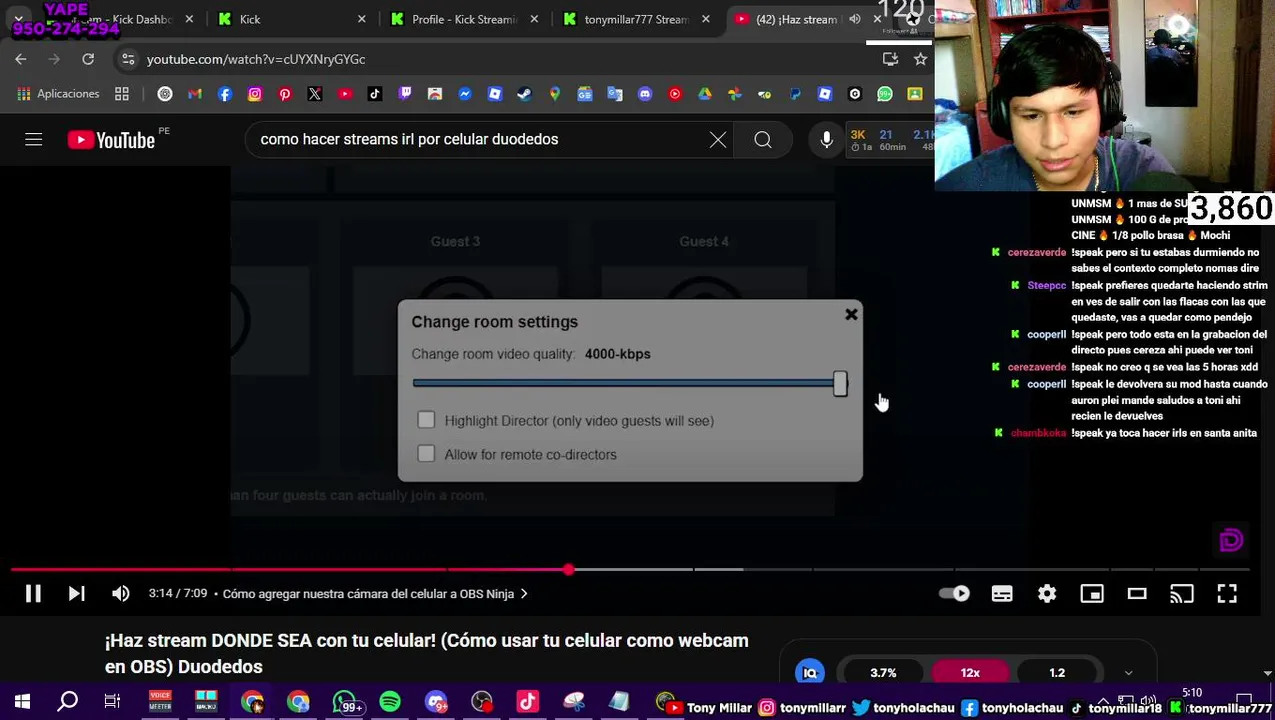Mute the video volume speaker icon
Image resolution: width=1275 pixels, height=720 pixels.
tap(120, 594)
